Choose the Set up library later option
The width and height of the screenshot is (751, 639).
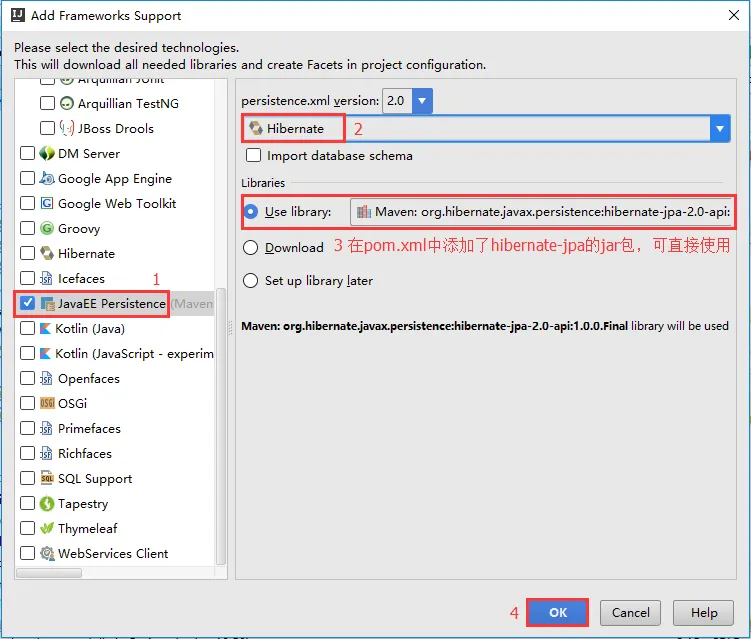250,280
